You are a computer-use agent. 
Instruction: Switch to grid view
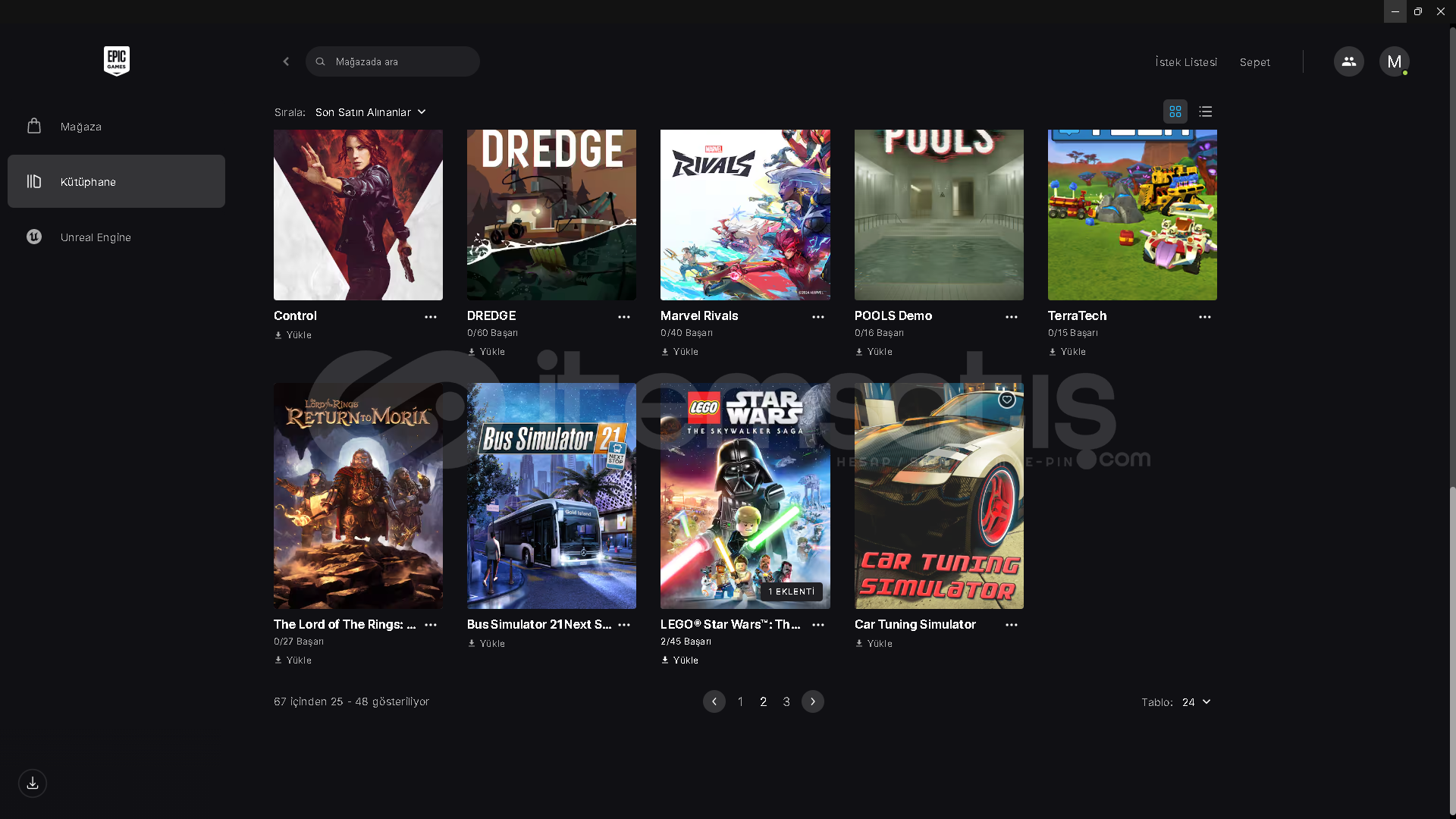(1175, 112)
